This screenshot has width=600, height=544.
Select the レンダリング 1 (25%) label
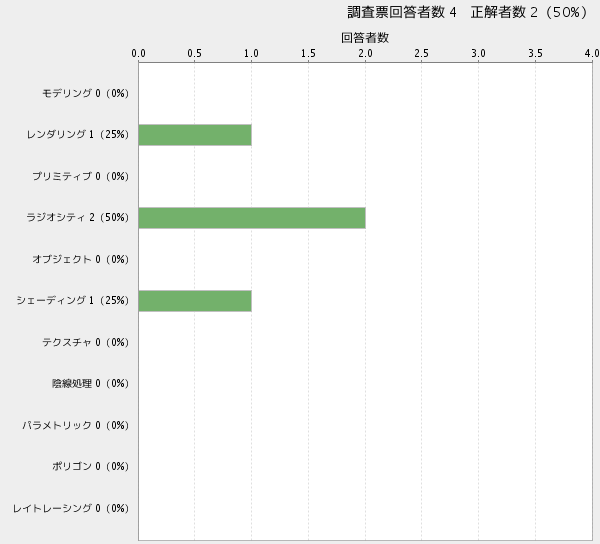click(78, 135)
